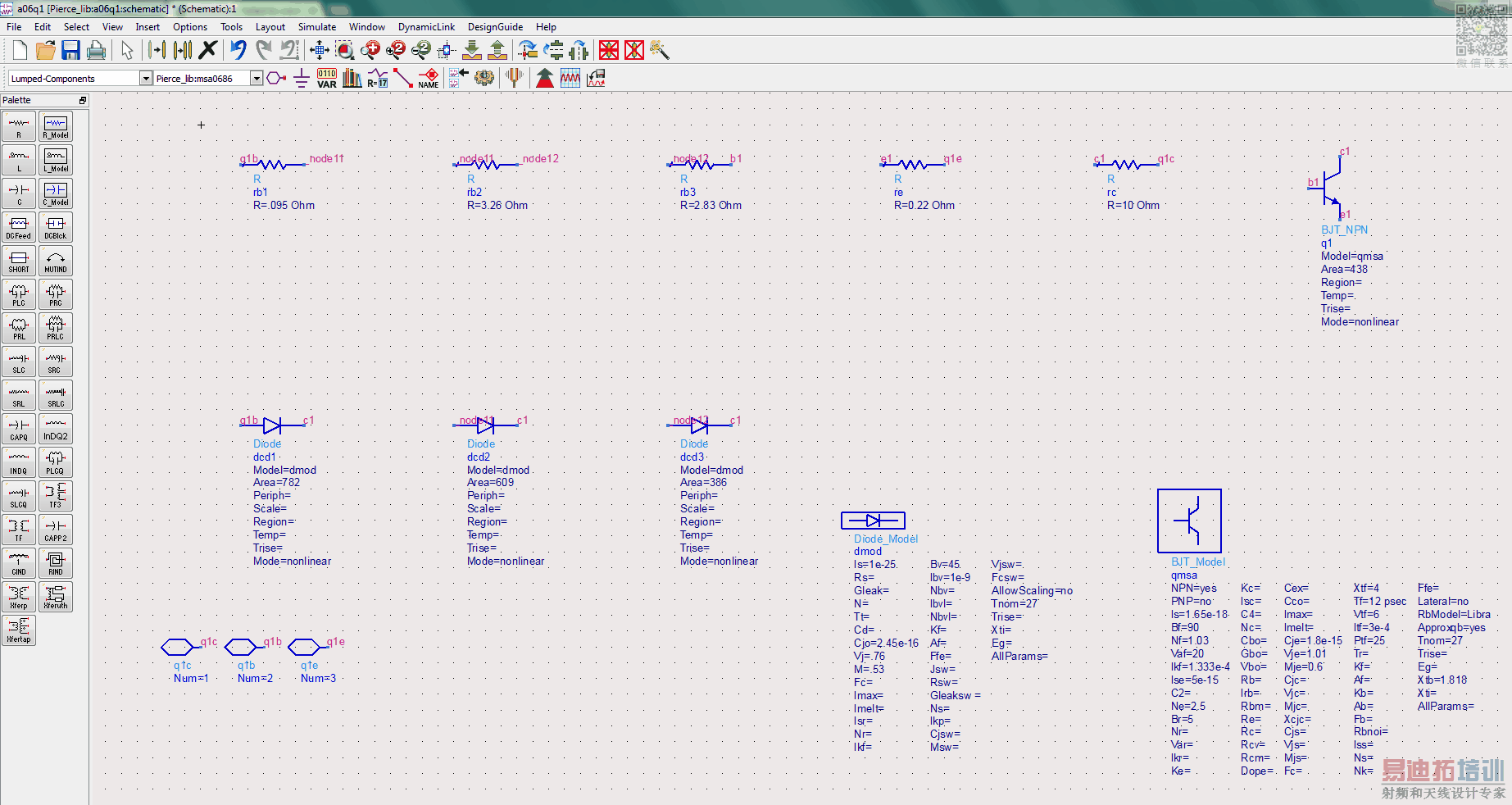Open the Lumped-Components palette dropdown
Screen dimensions: 1512x805
[x=146, y=79]
